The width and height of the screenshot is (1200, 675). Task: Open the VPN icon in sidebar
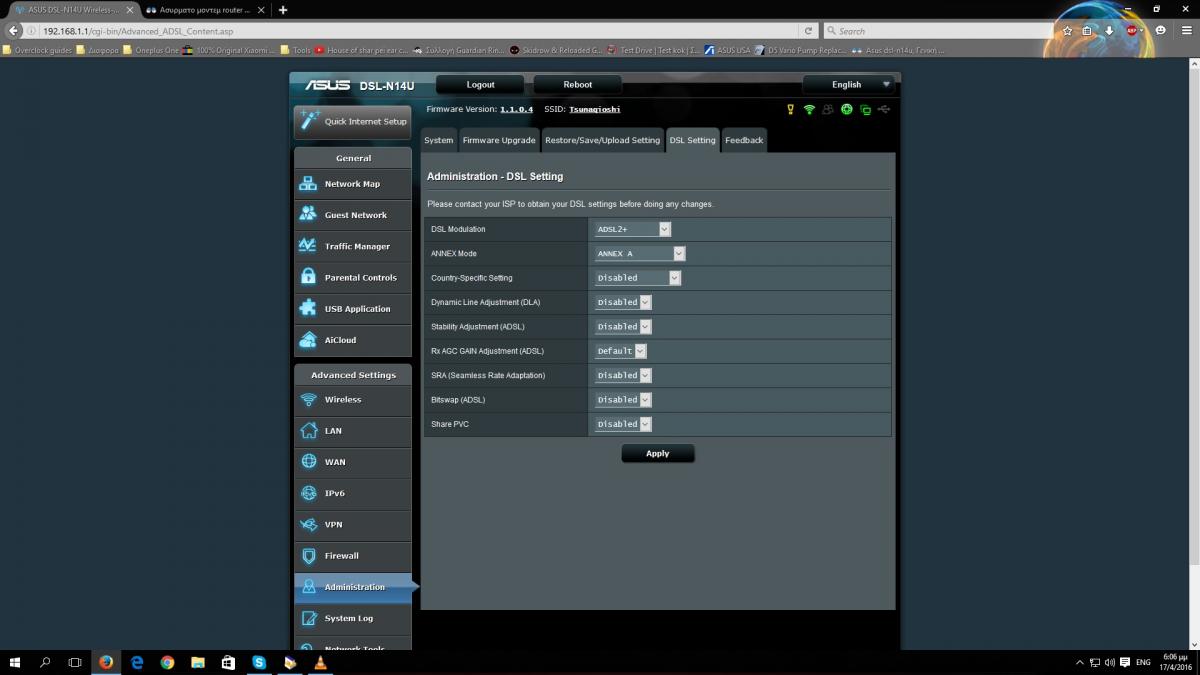(x=308, y=524)
